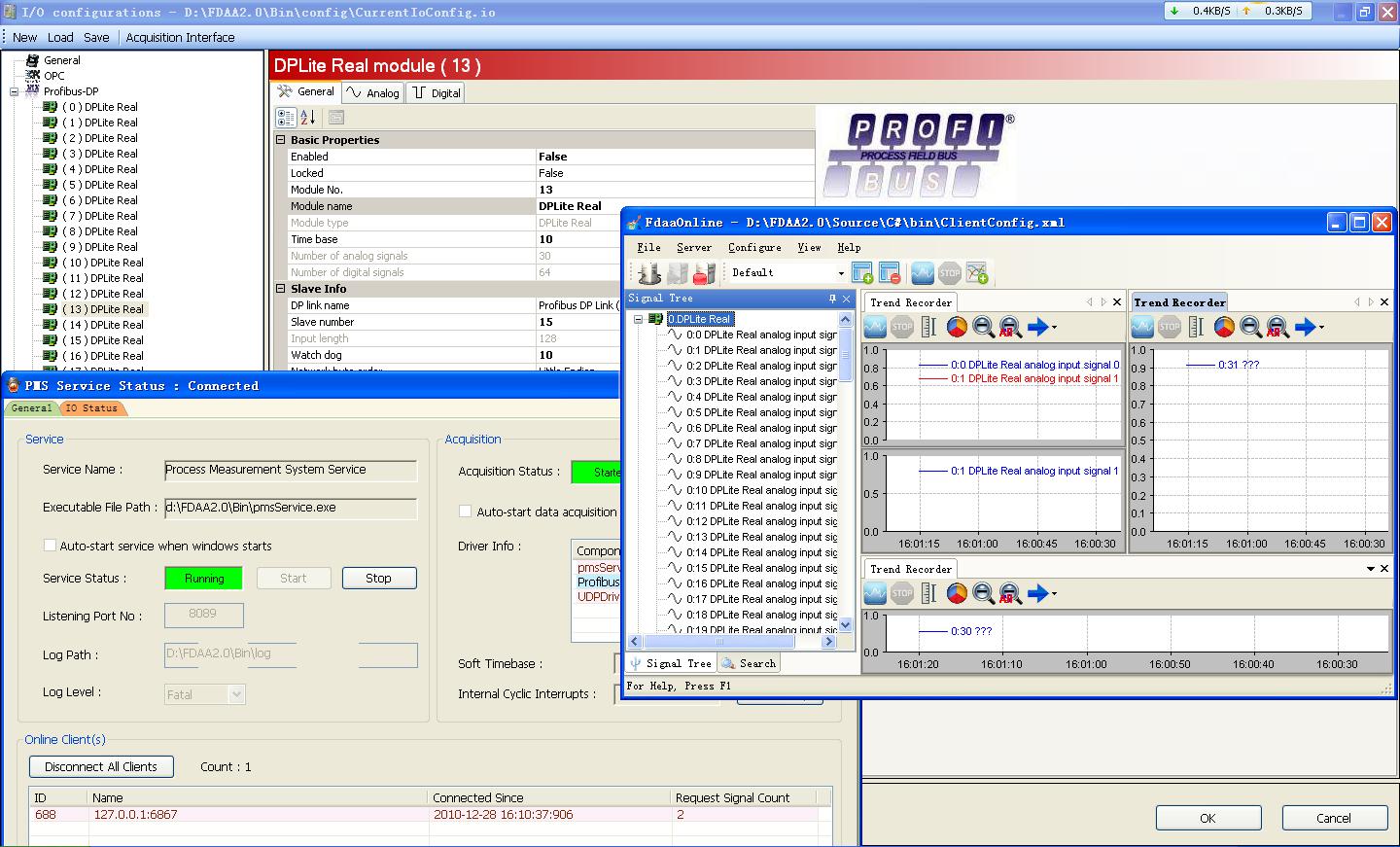Start recording in the bottom Trend Recorder

(875, 593)
